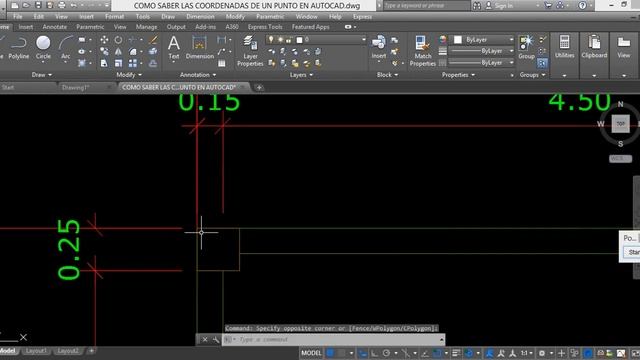Expand the Layers panel
640x360 pixels.
pyautogui.click(x=301, y=75)
